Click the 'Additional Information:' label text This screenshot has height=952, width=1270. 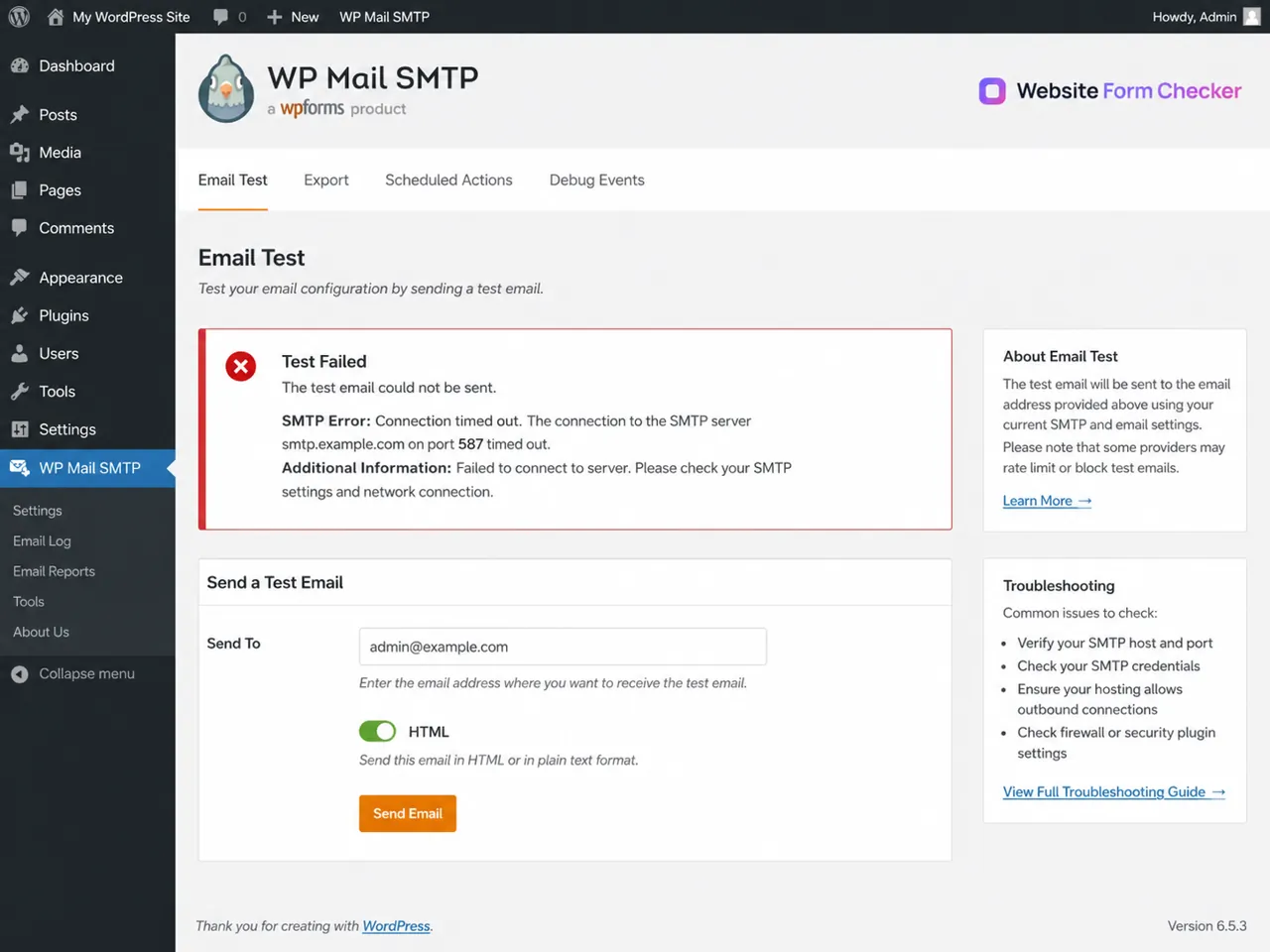pyautogui.click(x=366, y=468)
